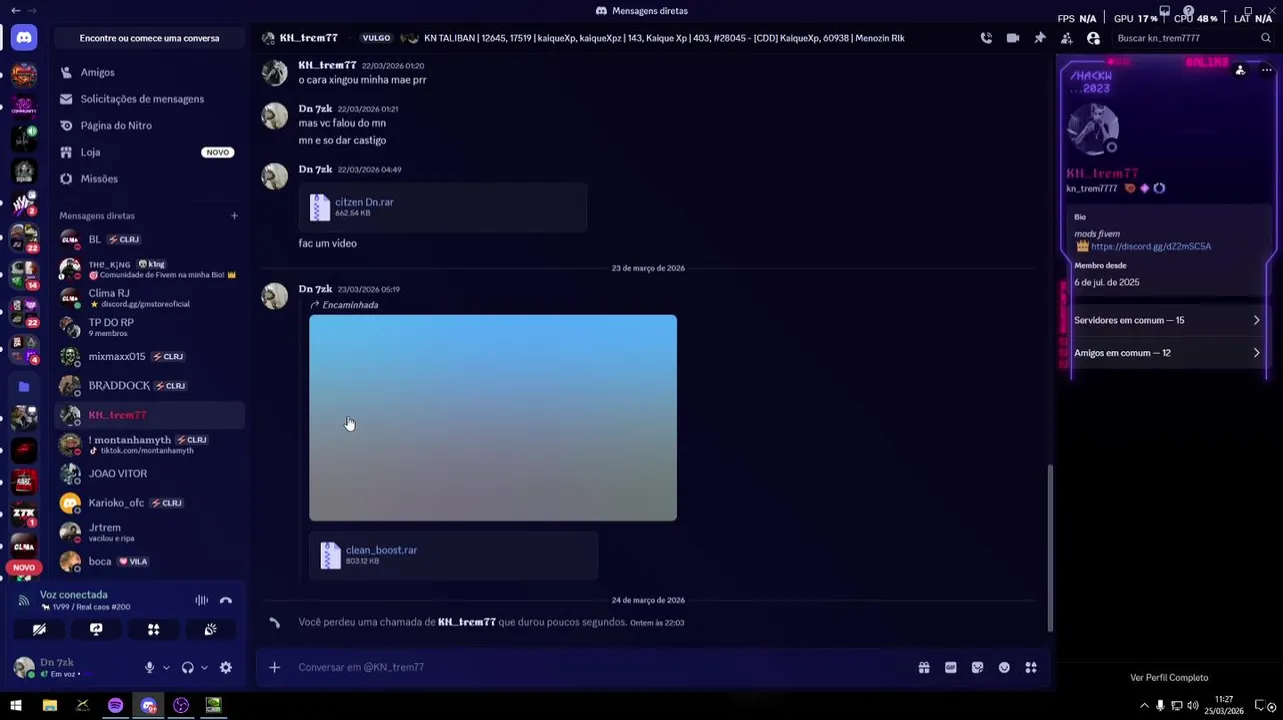Open the server folder icon in sidebar
The height and width of the screenshot is (720, 1283).
(x=24, y=386)
